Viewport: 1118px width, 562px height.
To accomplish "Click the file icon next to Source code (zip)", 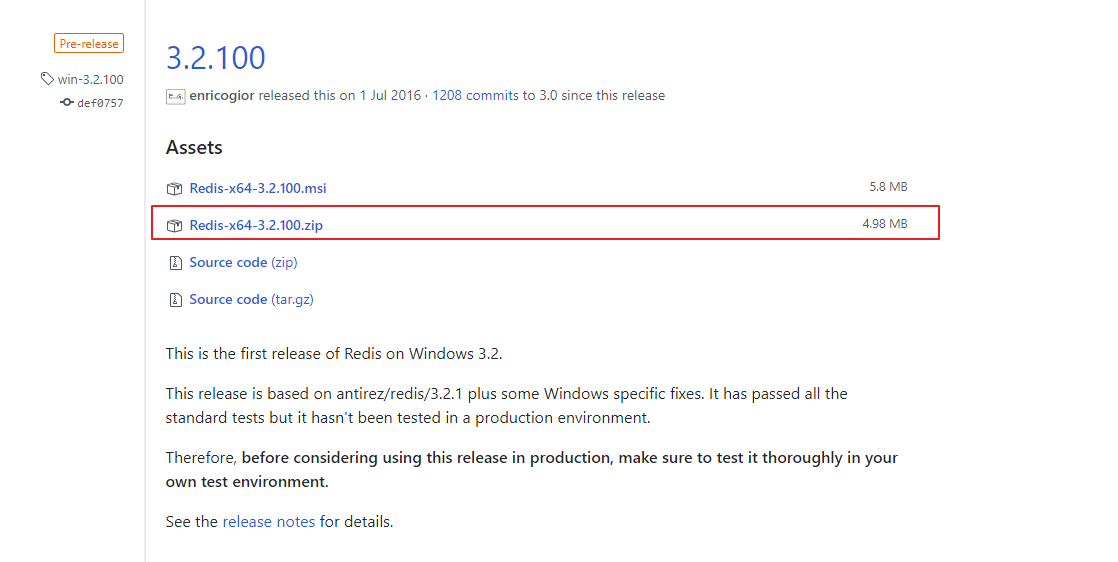I will pos(174,263).
